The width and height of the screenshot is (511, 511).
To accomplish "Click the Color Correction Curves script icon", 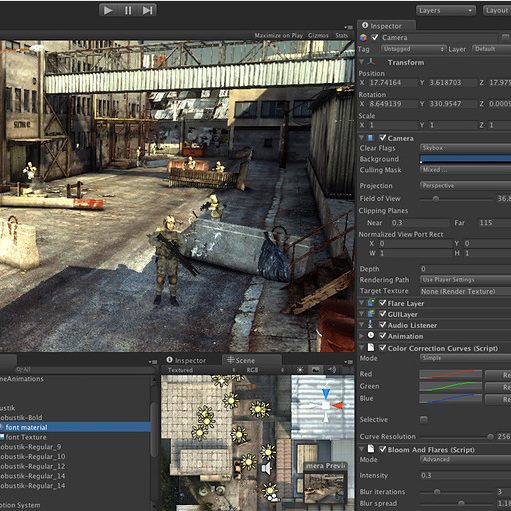I will [371, 347].
